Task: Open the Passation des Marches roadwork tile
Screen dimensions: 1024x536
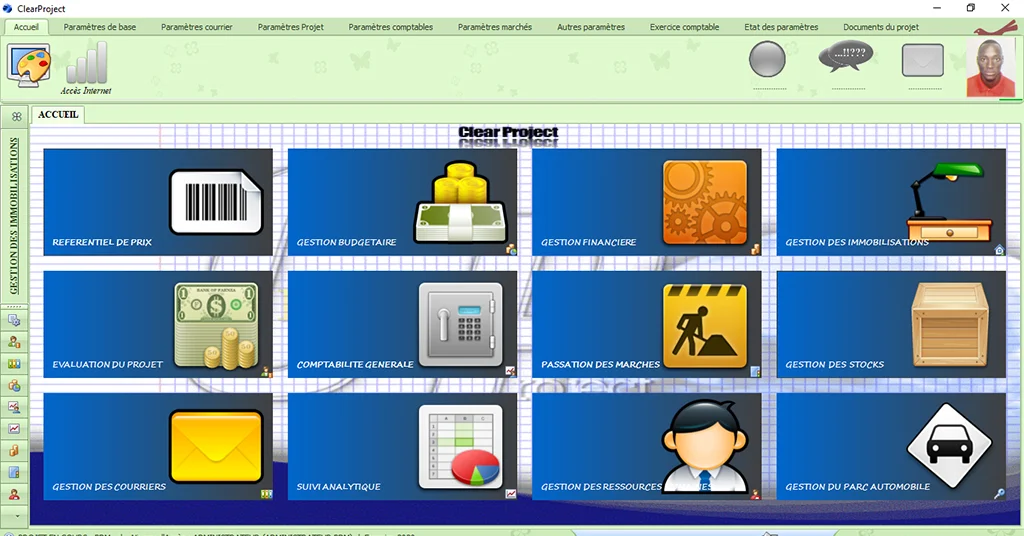Action: pos(647,324)
